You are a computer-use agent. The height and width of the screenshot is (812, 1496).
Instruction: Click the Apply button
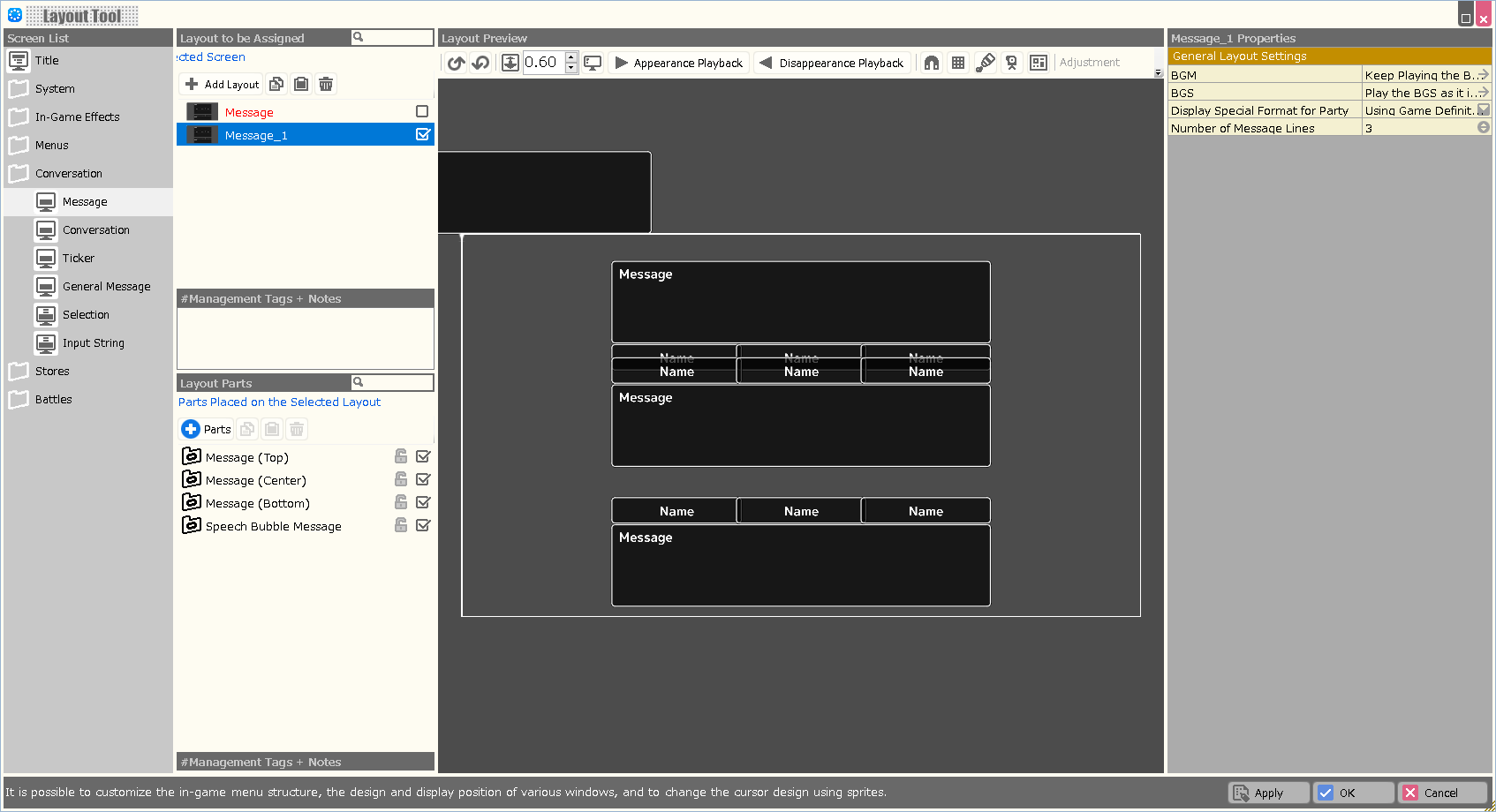tap(1268, 793)
